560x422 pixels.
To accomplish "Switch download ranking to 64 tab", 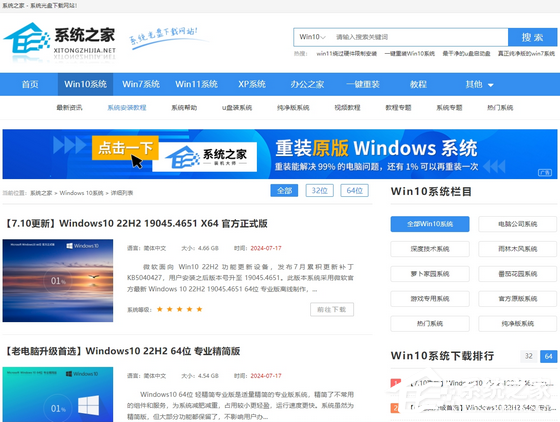I will (x=549, y=356).
